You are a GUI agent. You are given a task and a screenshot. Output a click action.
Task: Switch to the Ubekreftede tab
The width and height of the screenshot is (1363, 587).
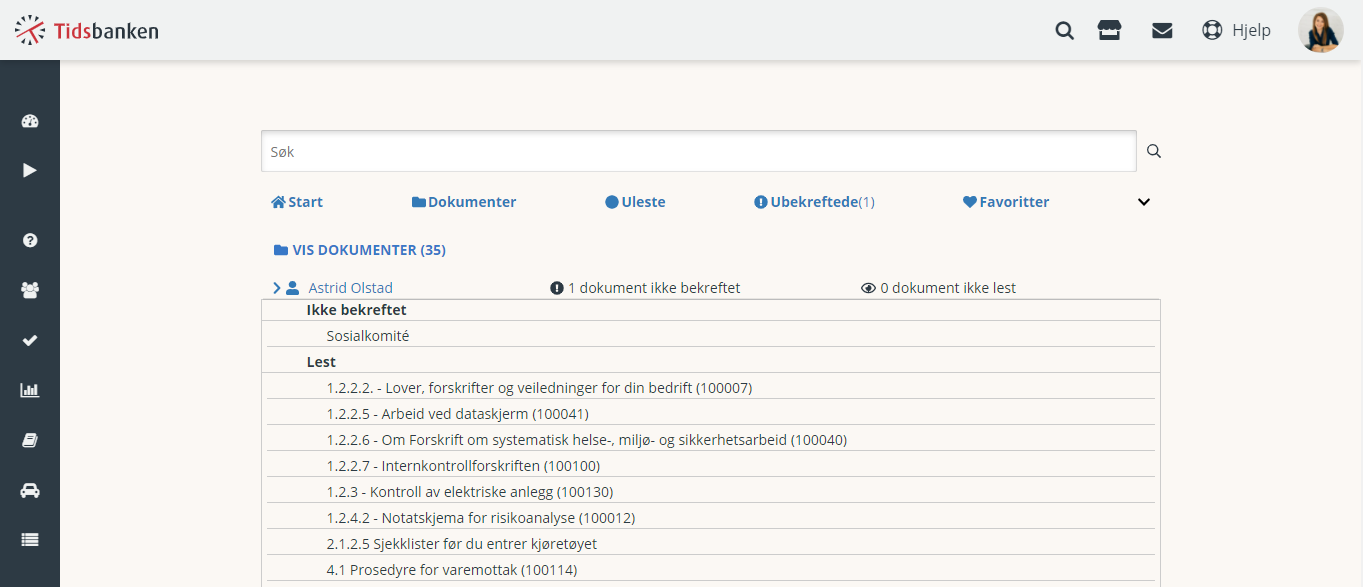point(814,202)
